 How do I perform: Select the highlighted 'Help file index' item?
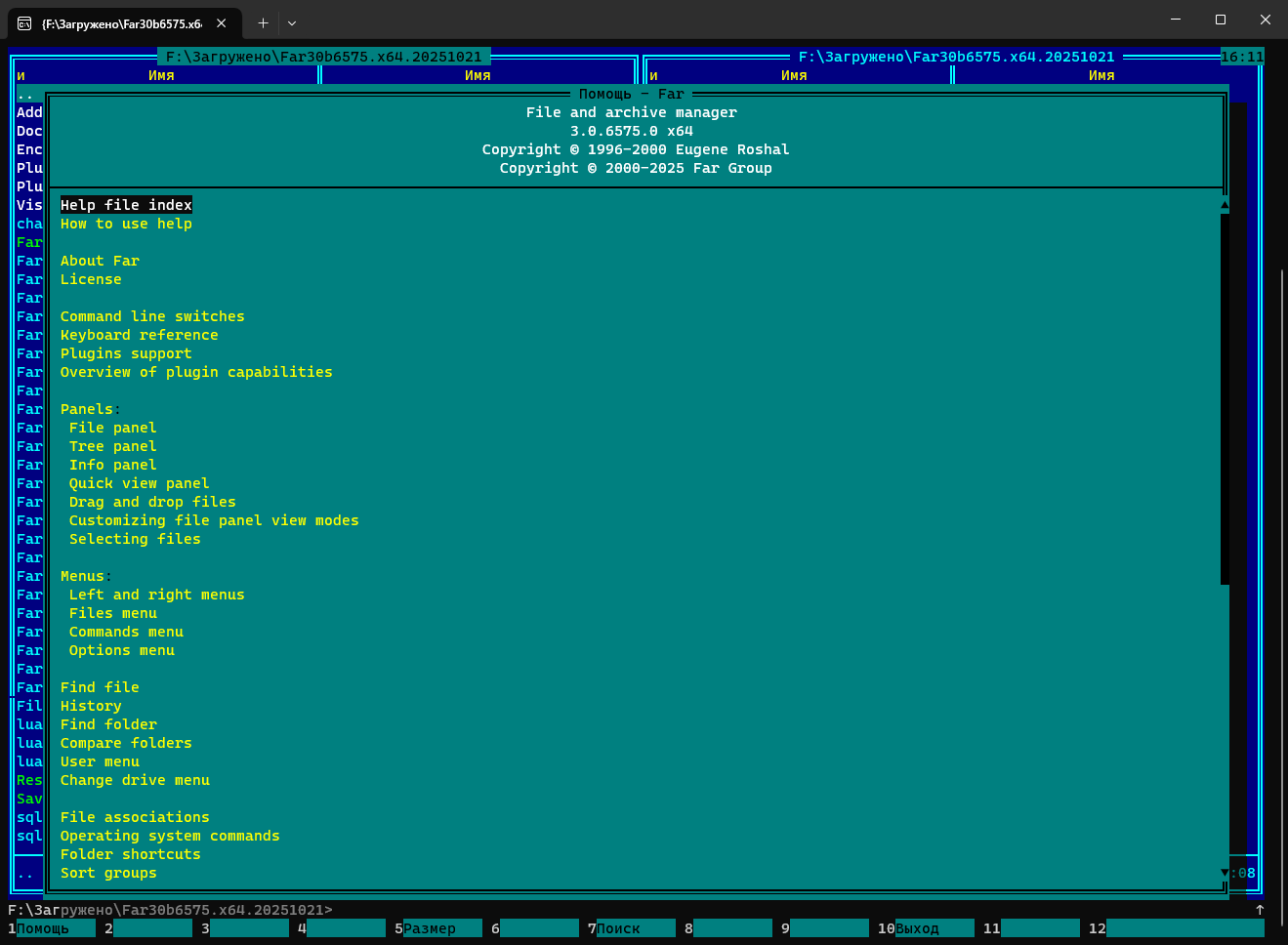coord(126,205)
